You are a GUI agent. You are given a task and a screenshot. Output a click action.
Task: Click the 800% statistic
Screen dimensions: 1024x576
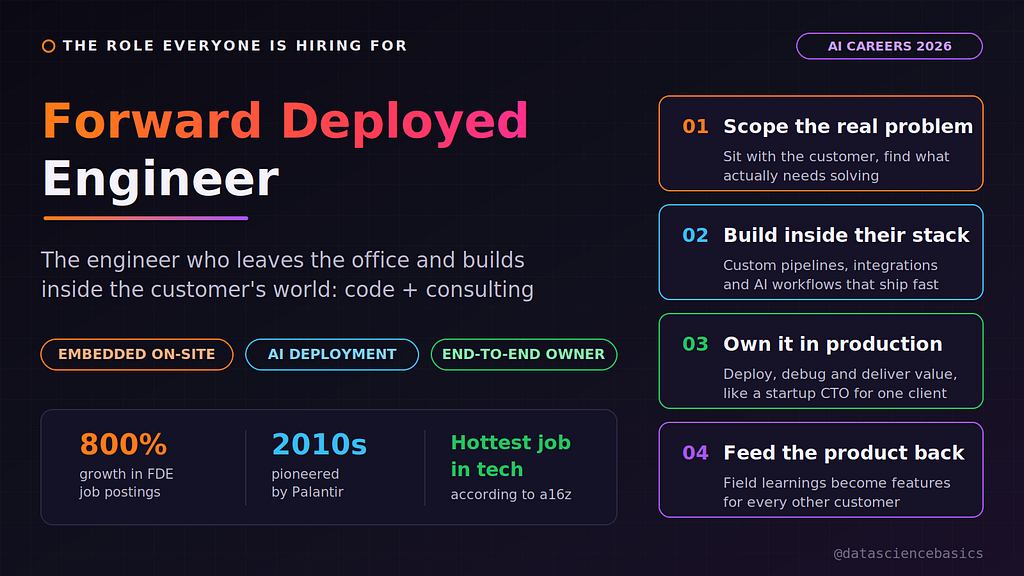(123, 445)
